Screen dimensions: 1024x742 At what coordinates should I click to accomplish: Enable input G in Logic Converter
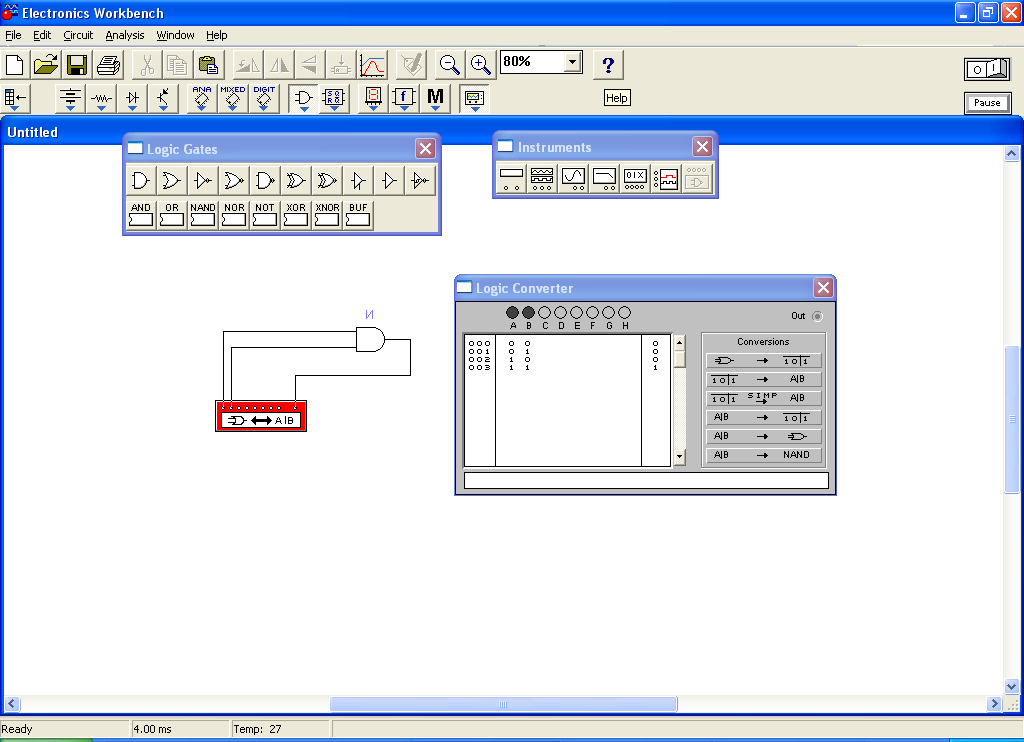[609, 312]
